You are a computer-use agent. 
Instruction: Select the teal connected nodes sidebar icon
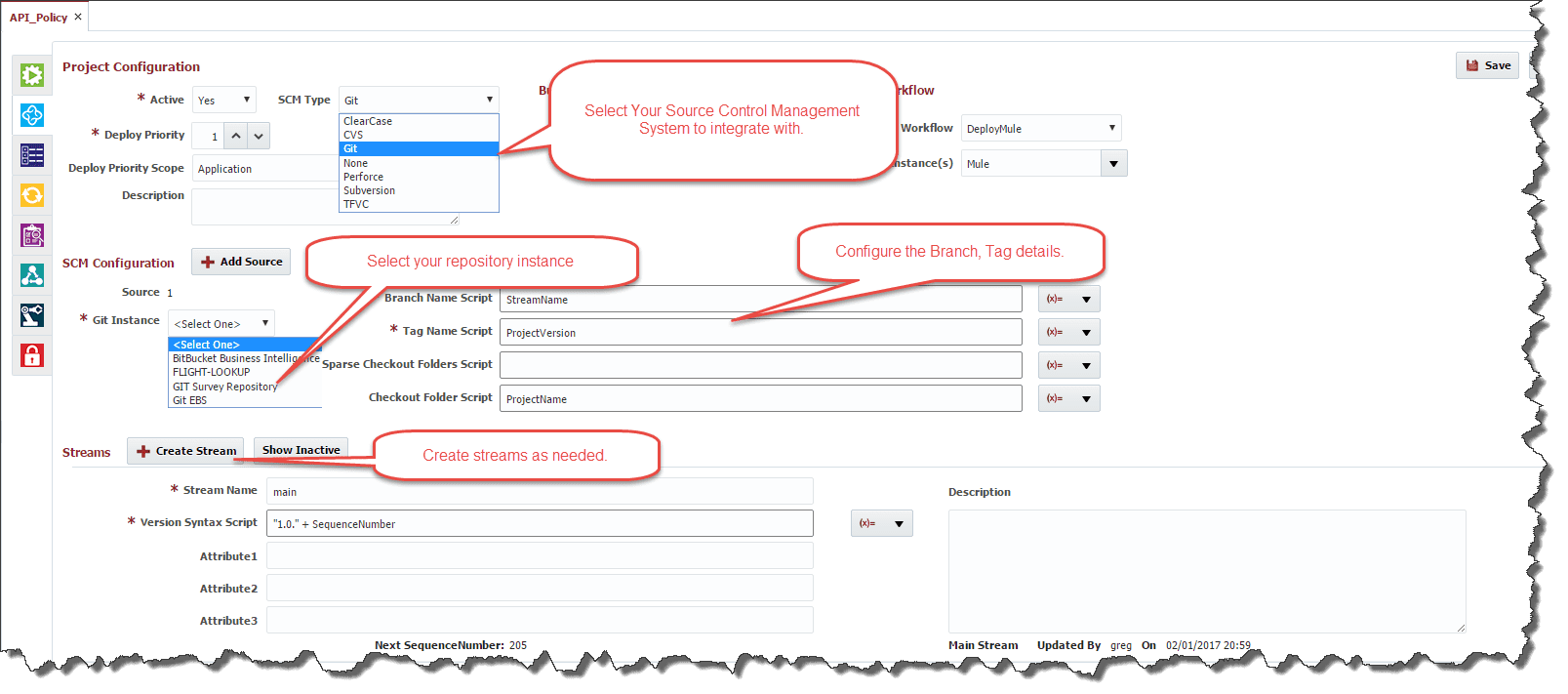coord(32,275)
